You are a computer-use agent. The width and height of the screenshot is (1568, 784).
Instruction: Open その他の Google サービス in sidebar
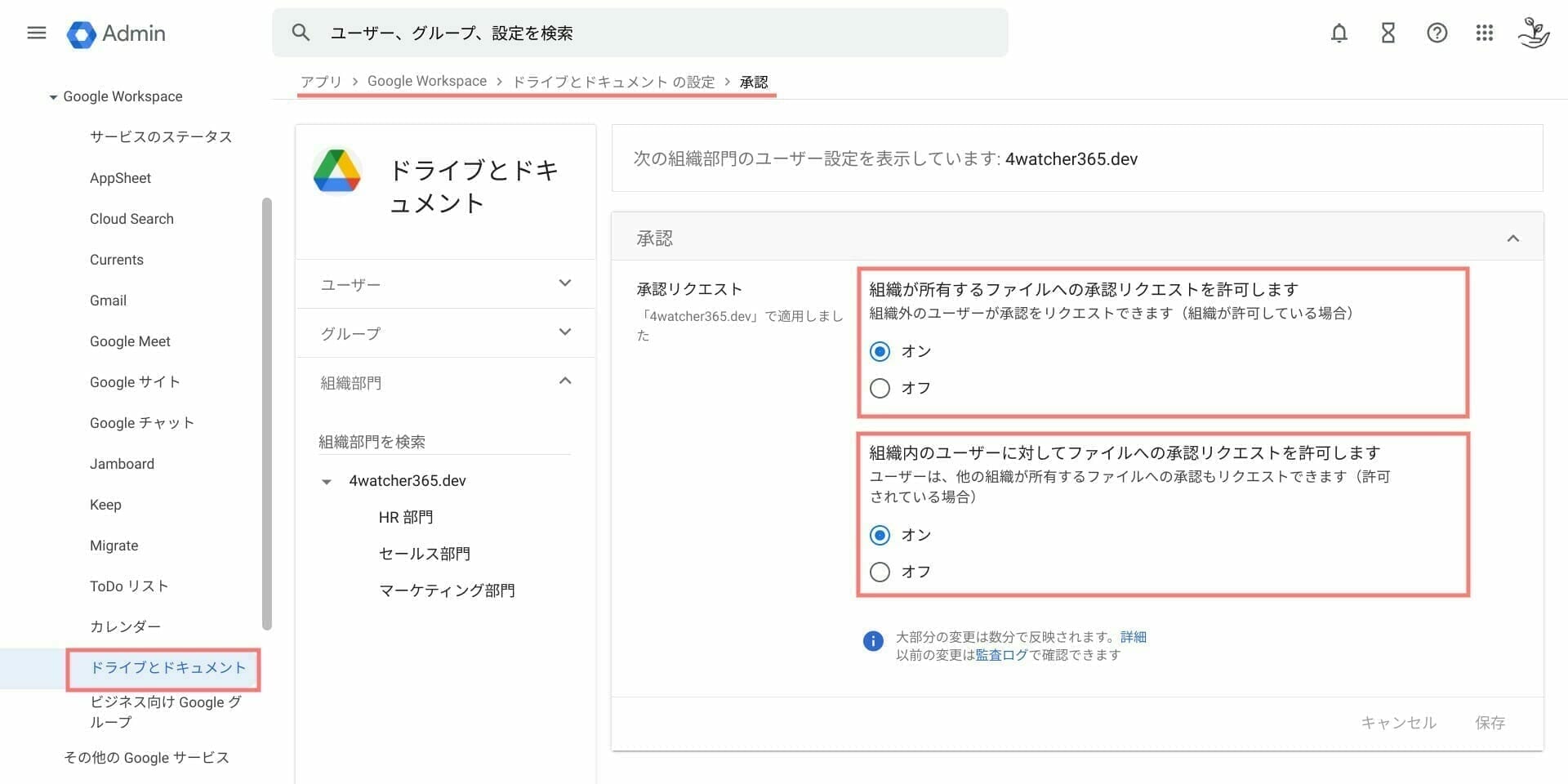click(x=147, y=758)
